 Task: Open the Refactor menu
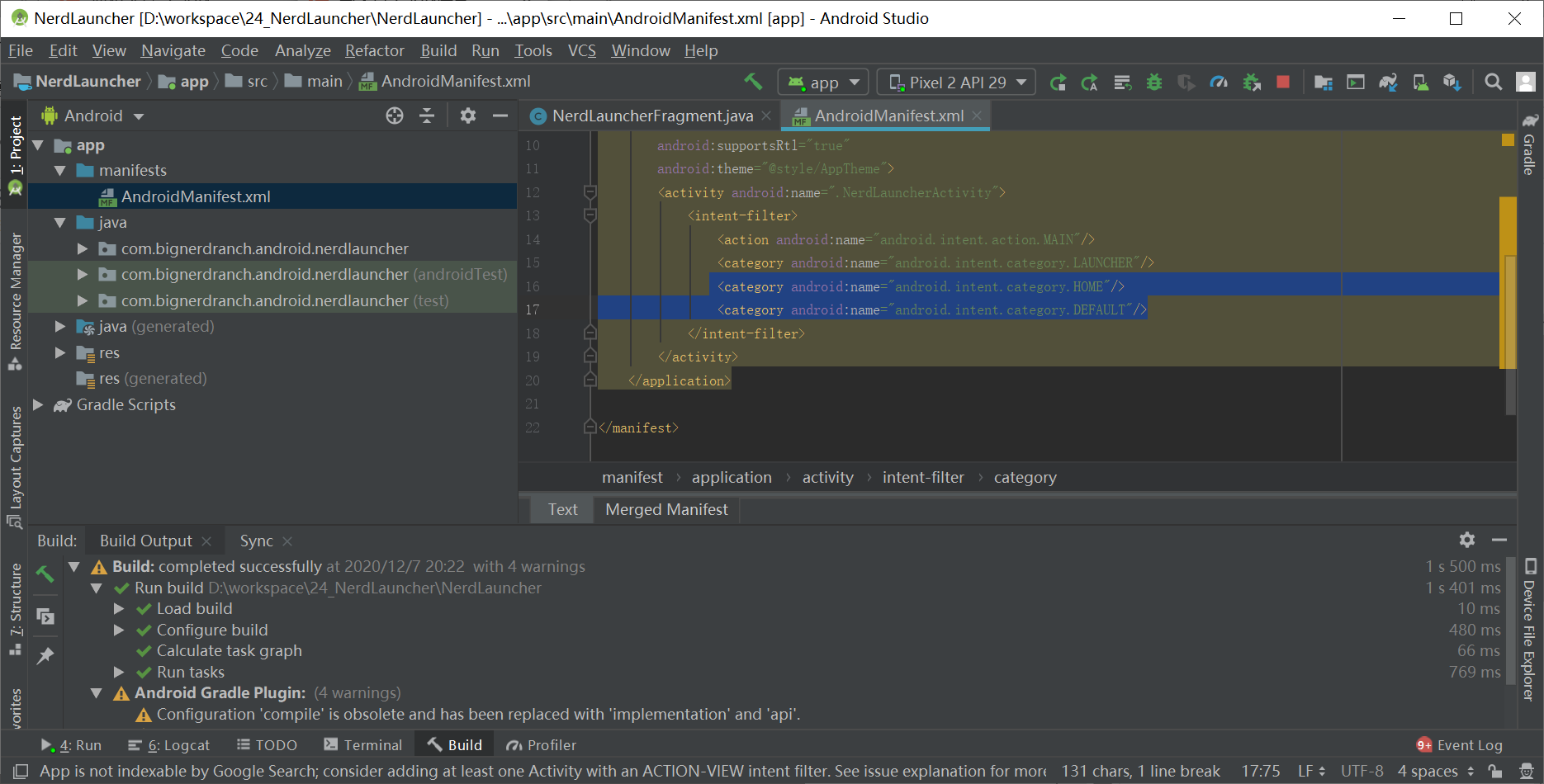click(375, 50)
